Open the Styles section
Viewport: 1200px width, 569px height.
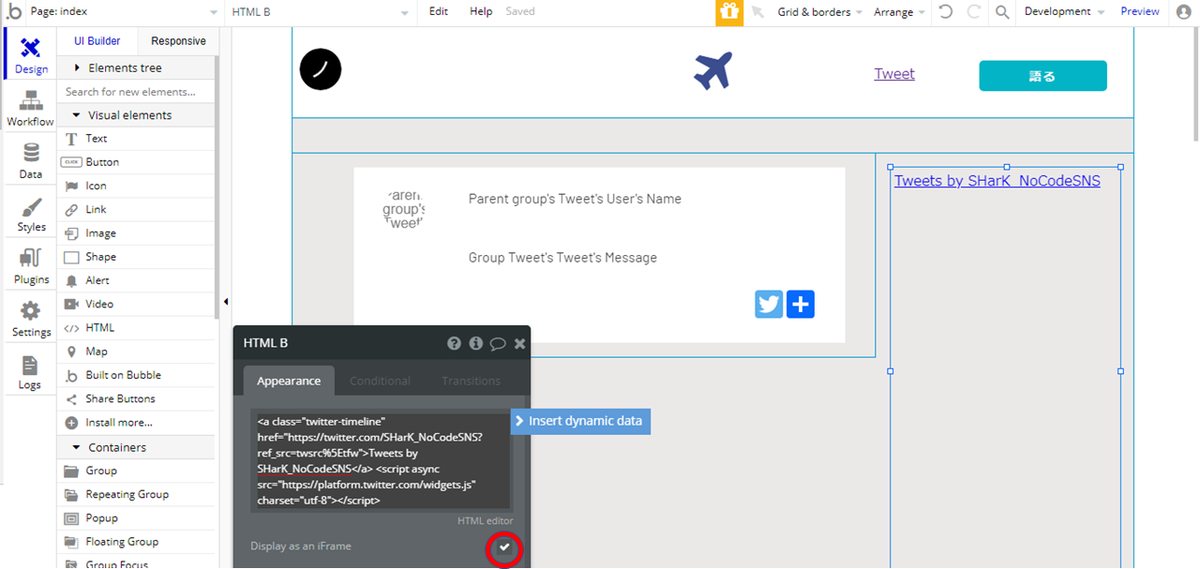pos(31,214)
